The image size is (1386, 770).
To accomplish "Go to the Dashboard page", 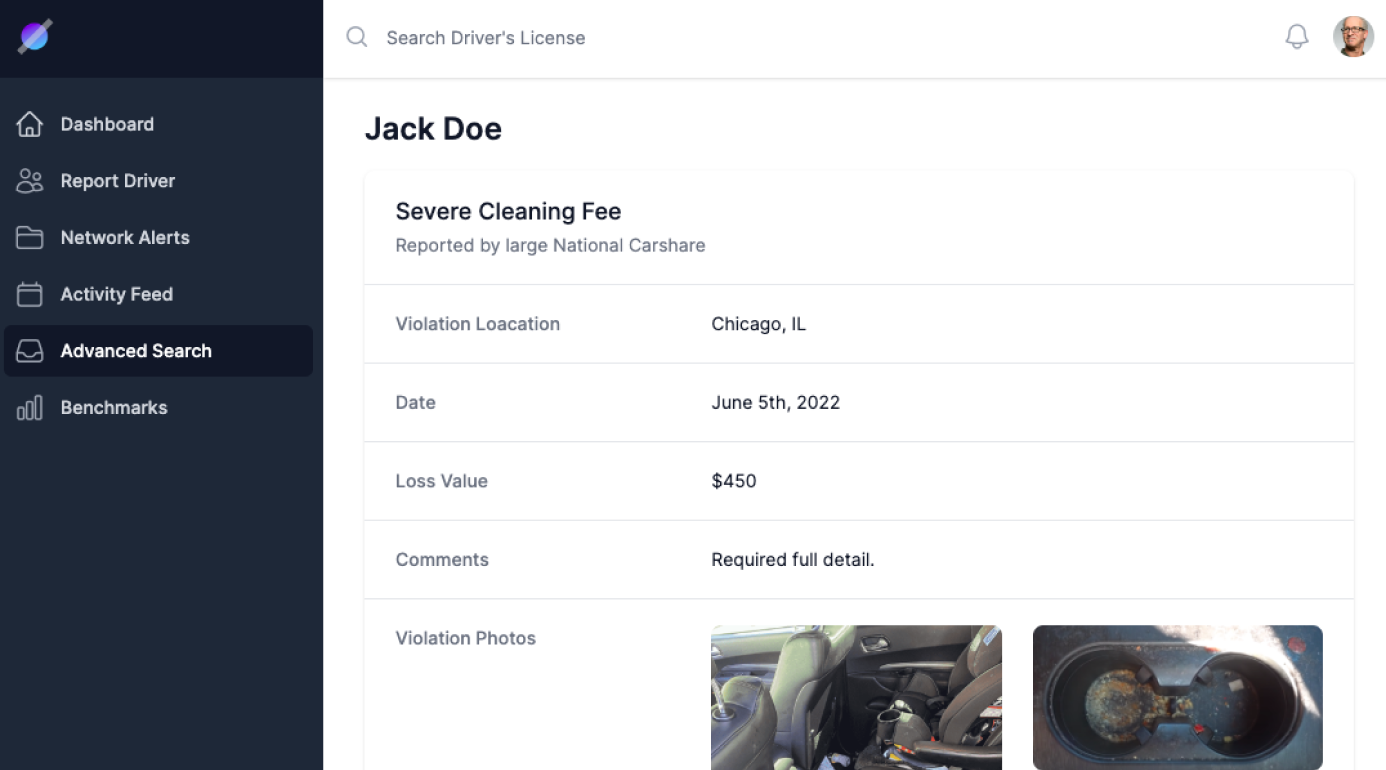I will coord(107,124).
